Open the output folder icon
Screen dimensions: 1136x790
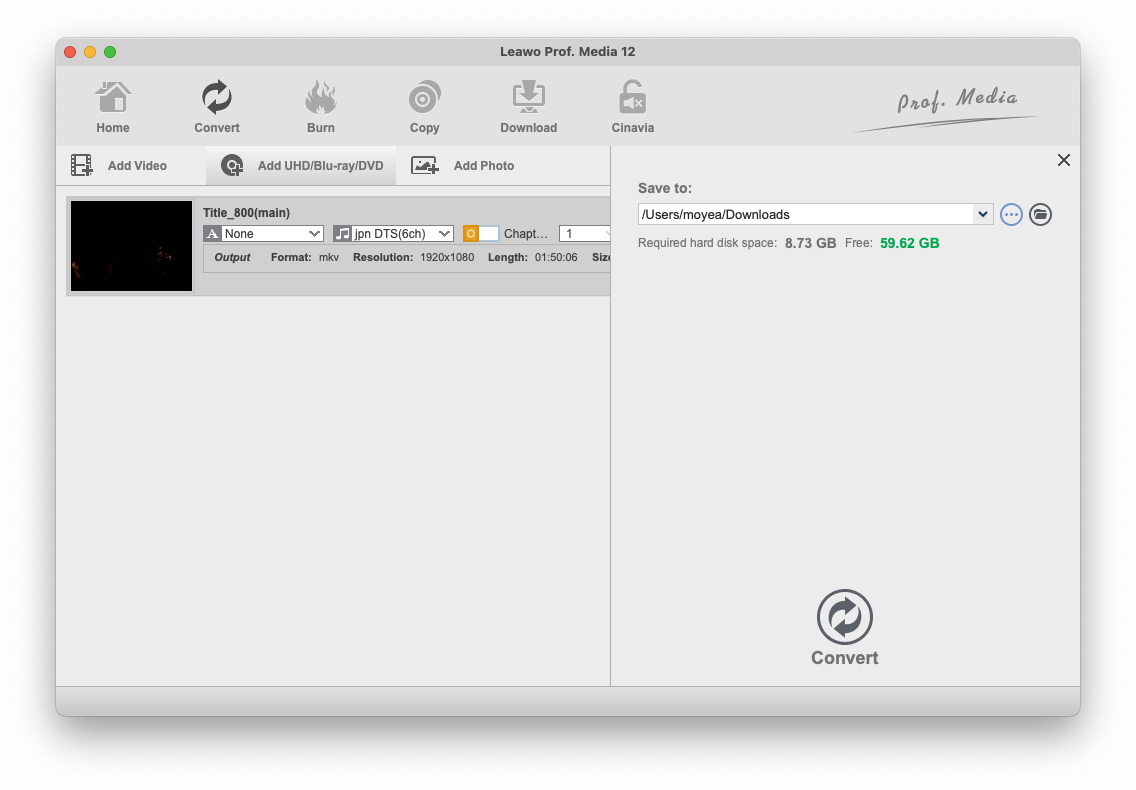coord(1040,214)
